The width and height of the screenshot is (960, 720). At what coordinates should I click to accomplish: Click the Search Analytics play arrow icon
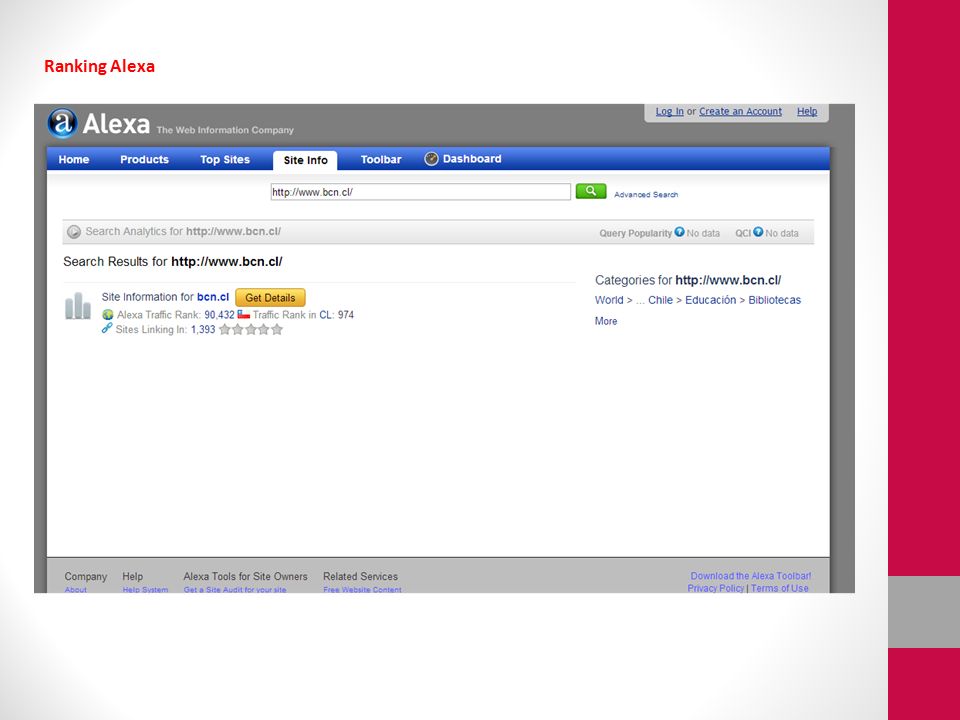pos(74,232)
